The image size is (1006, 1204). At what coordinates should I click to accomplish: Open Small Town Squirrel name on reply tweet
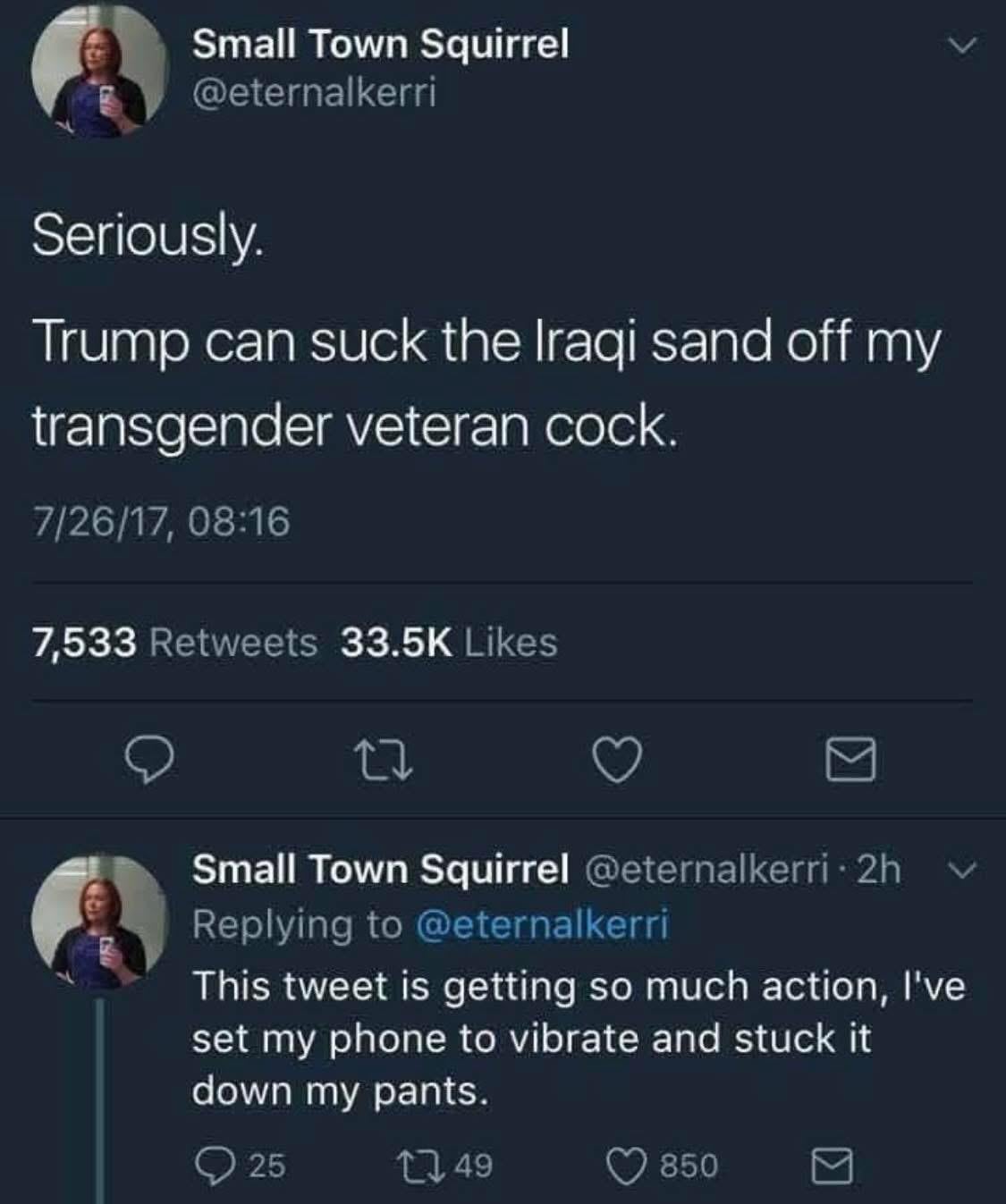coord(381,868)
